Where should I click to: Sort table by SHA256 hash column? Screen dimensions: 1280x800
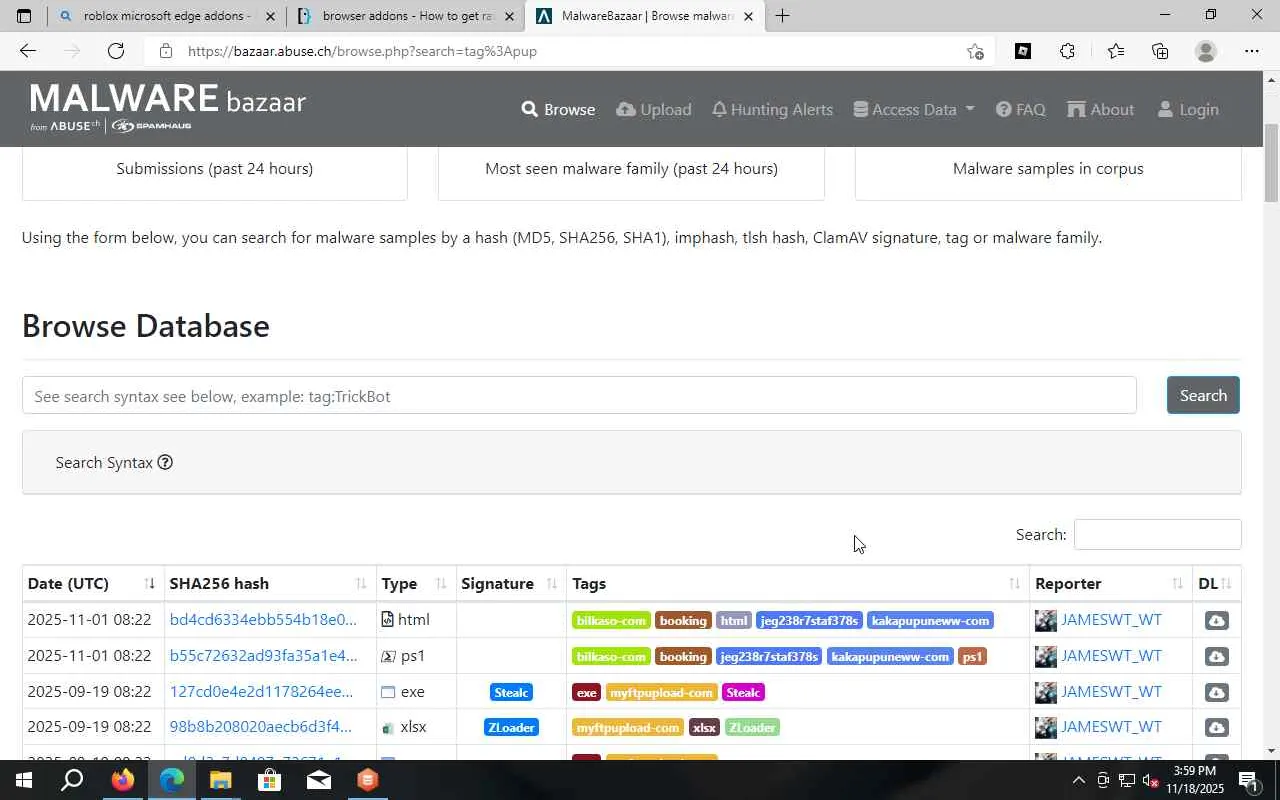269,583
